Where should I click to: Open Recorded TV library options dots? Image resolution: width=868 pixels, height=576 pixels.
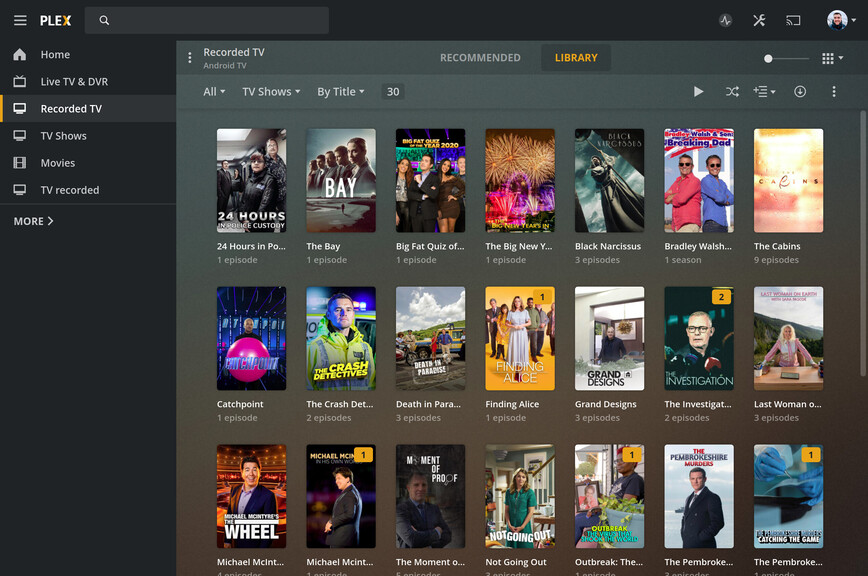[189, 58]
